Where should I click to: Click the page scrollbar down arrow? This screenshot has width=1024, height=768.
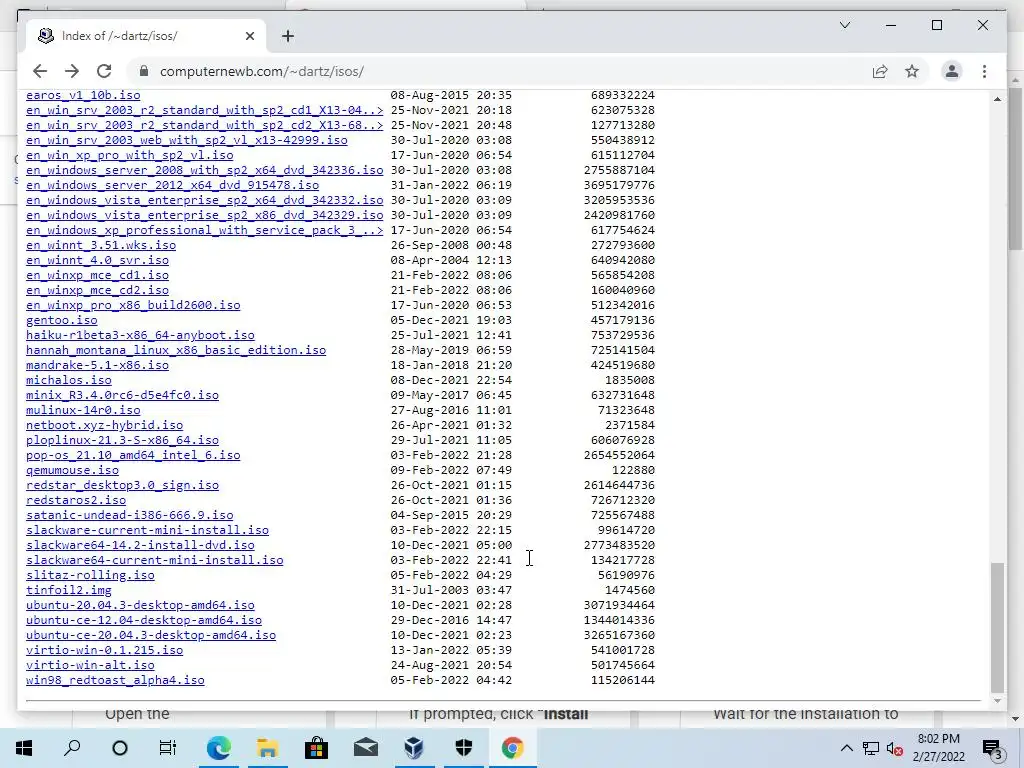(997, 702)
